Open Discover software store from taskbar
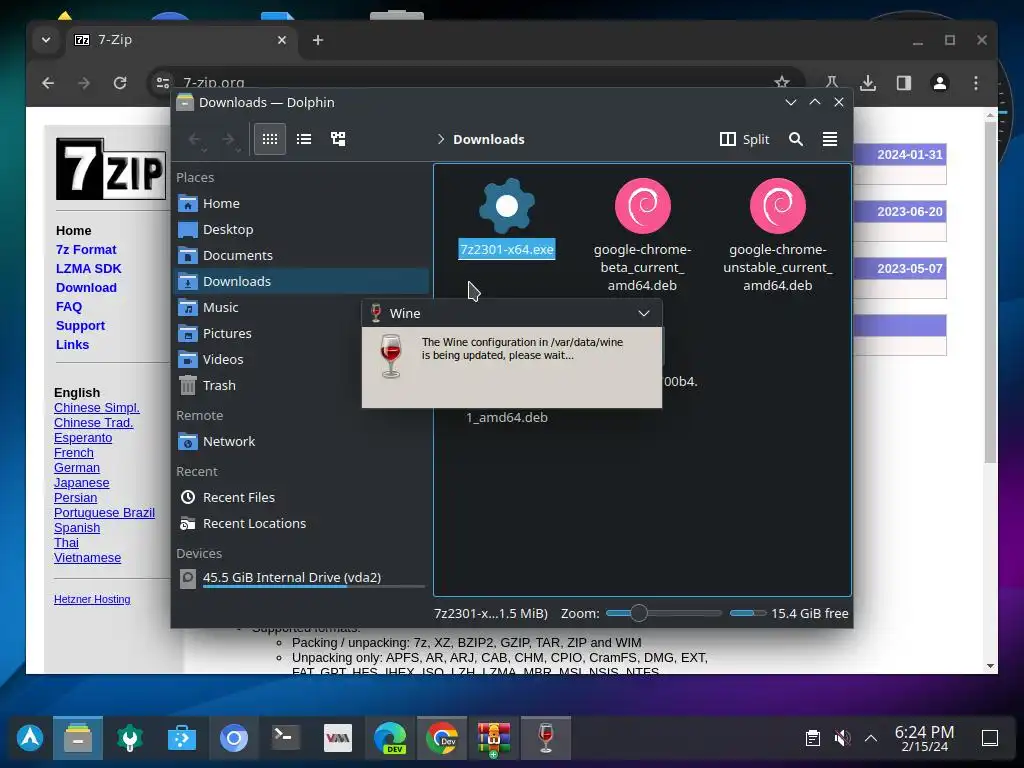This screenshot has height=768, width=1024. click(x=182, y=739)
